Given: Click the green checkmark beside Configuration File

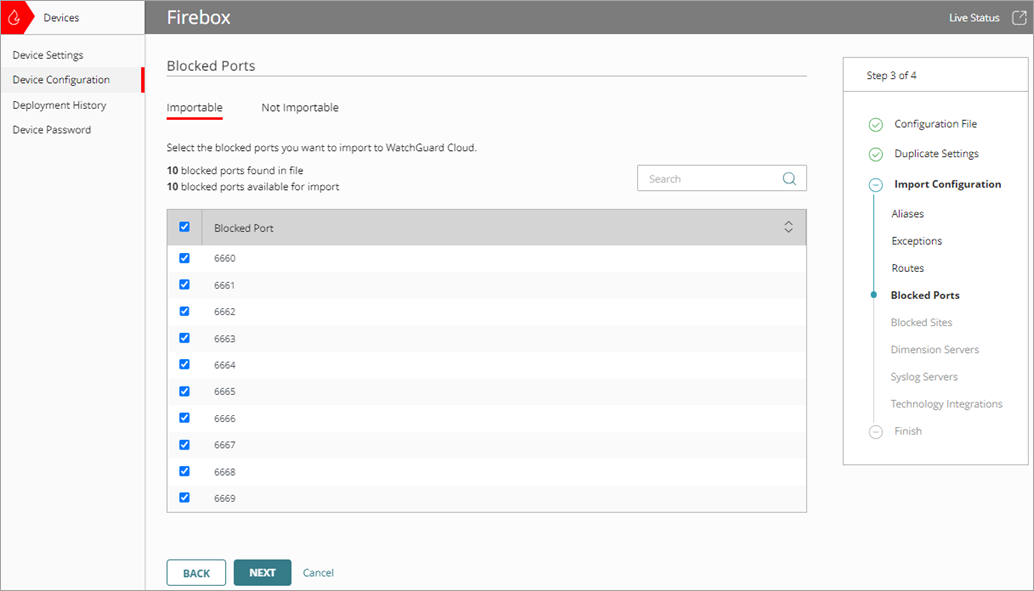Looking at the screenshot, I should [x=876, y=124].
